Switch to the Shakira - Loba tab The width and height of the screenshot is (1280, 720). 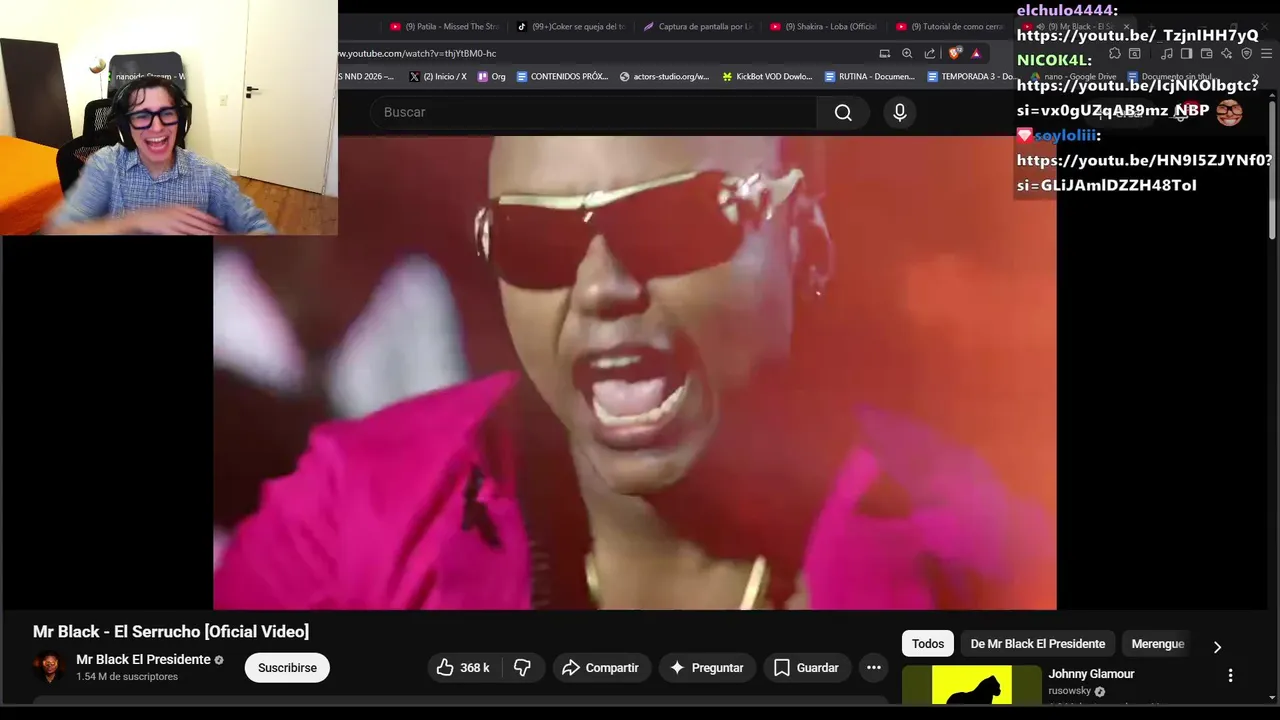click(824, 27)
